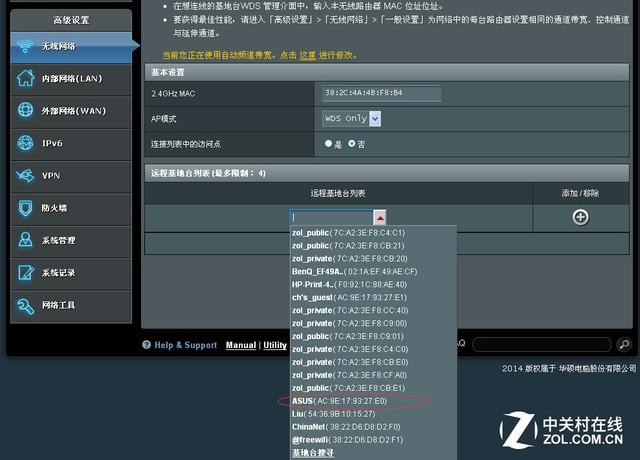Click the Help & Support question icon
Image resolution: width=640 pixels, height=460 pixels.
(147, 345)
